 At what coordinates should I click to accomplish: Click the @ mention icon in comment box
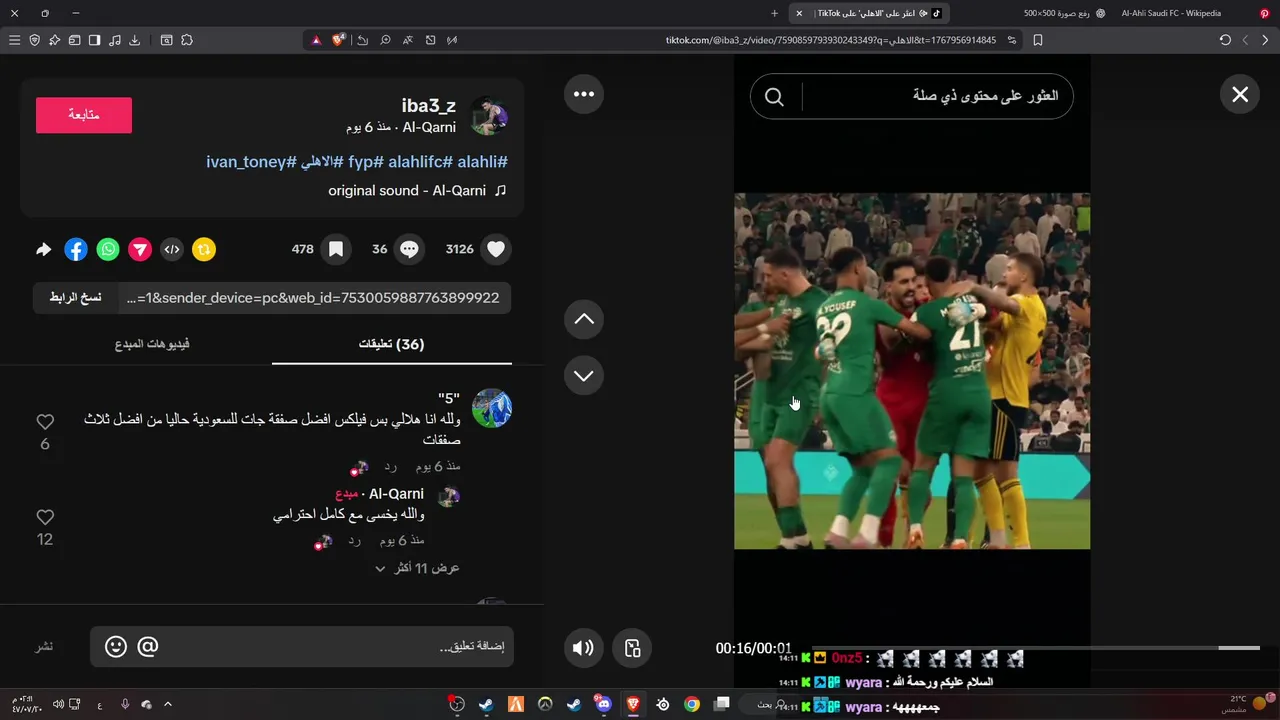tap(148, 647)
